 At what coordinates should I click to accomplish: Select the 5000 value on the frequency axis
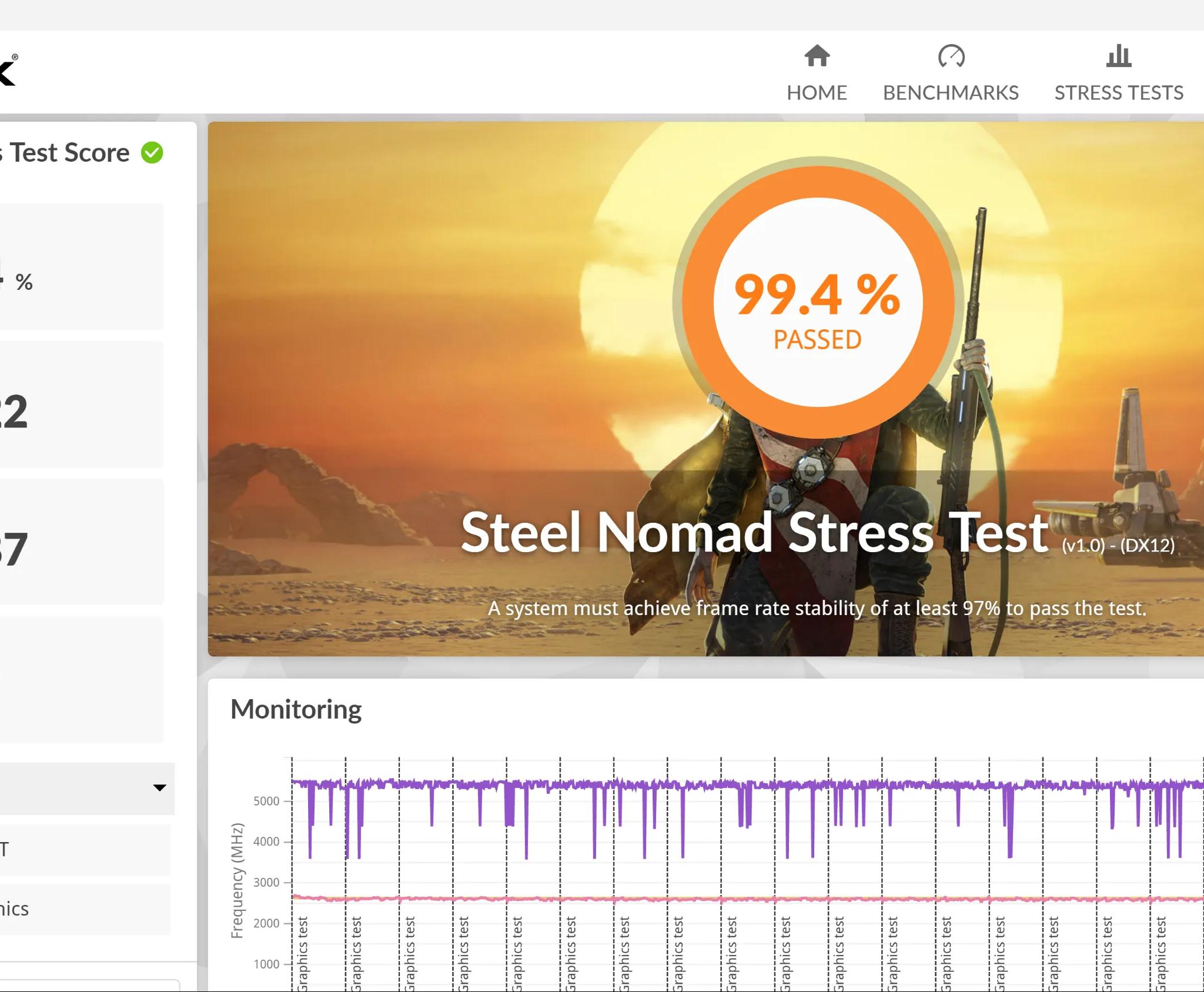tap(266, 801)
